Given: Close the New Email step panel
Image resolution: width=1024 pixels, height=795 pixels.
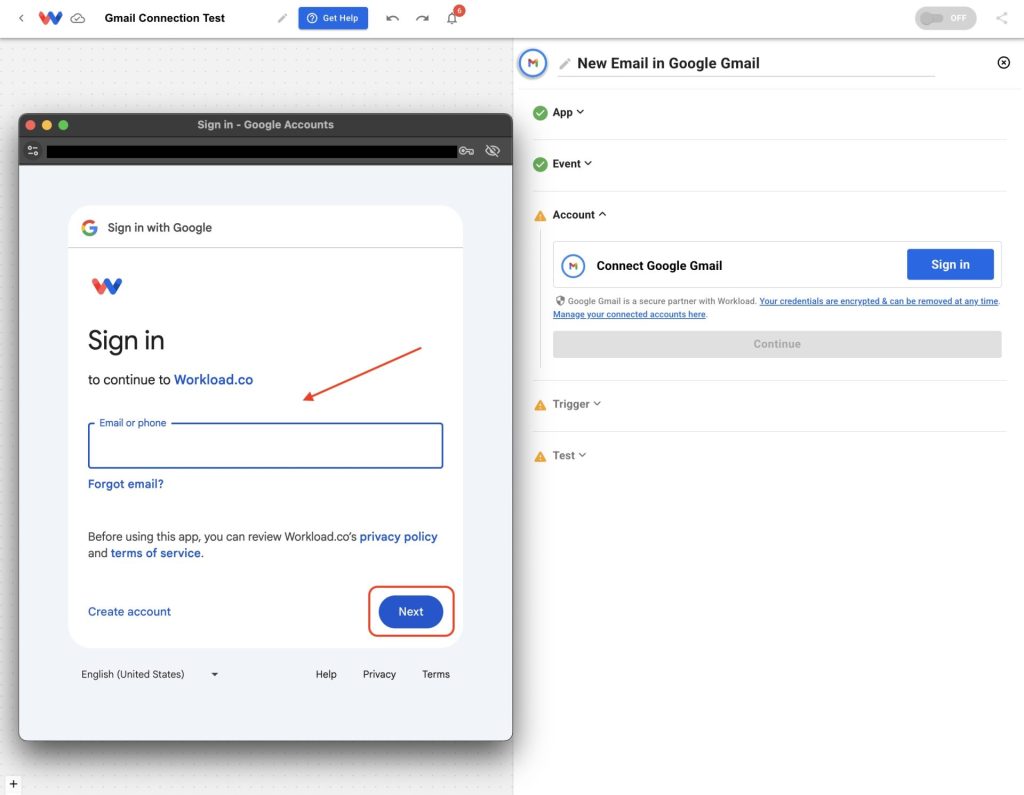Looking at the screenshot, I should coord(1004,63).
